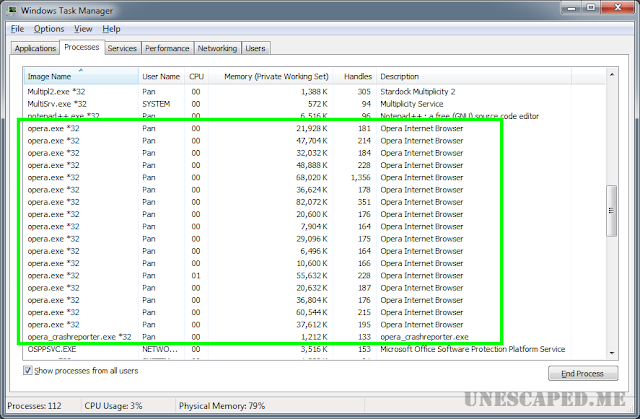Select opera.exe row with CPU 01
This screenshot has height=419, width=640.
[x=314, y=275]
